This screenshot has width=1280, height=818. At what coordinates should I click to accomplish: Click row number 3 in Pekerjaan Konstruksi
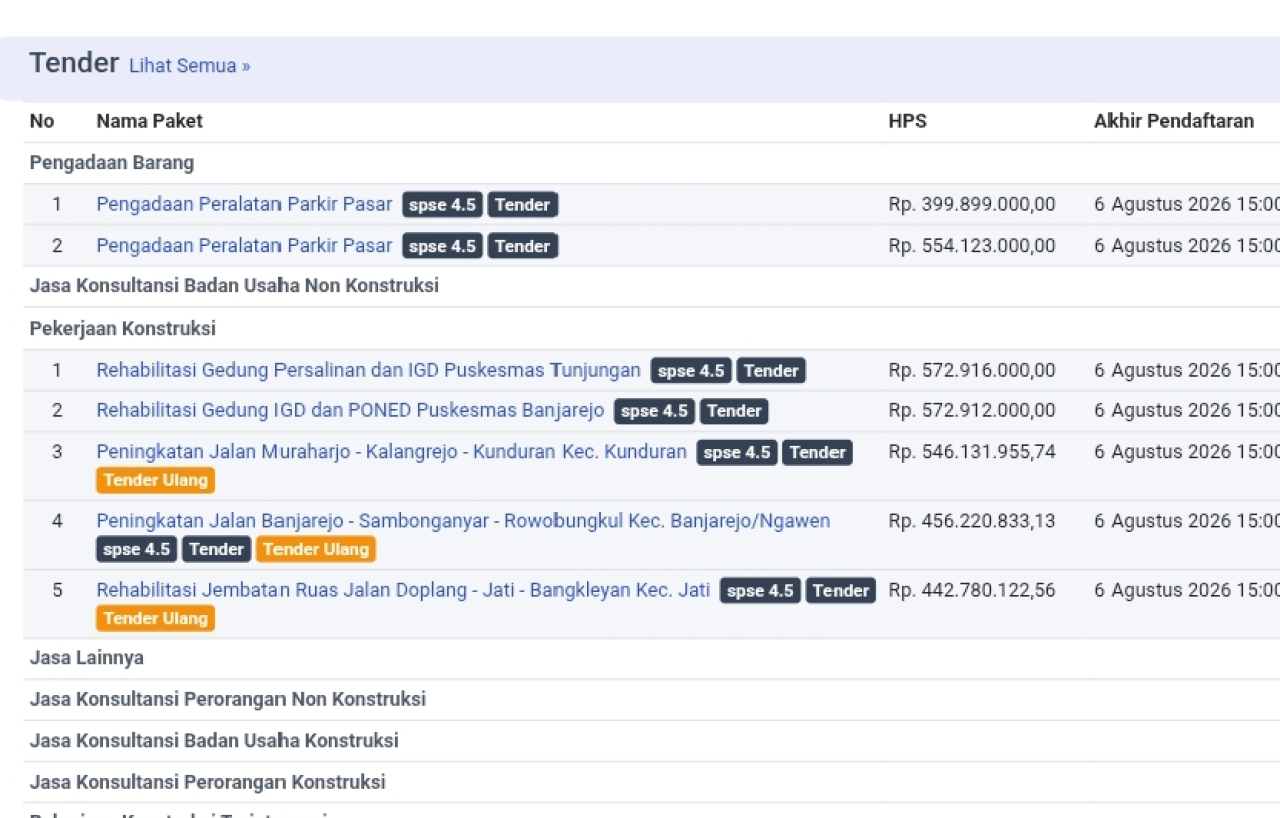click(x=57, y=451)
